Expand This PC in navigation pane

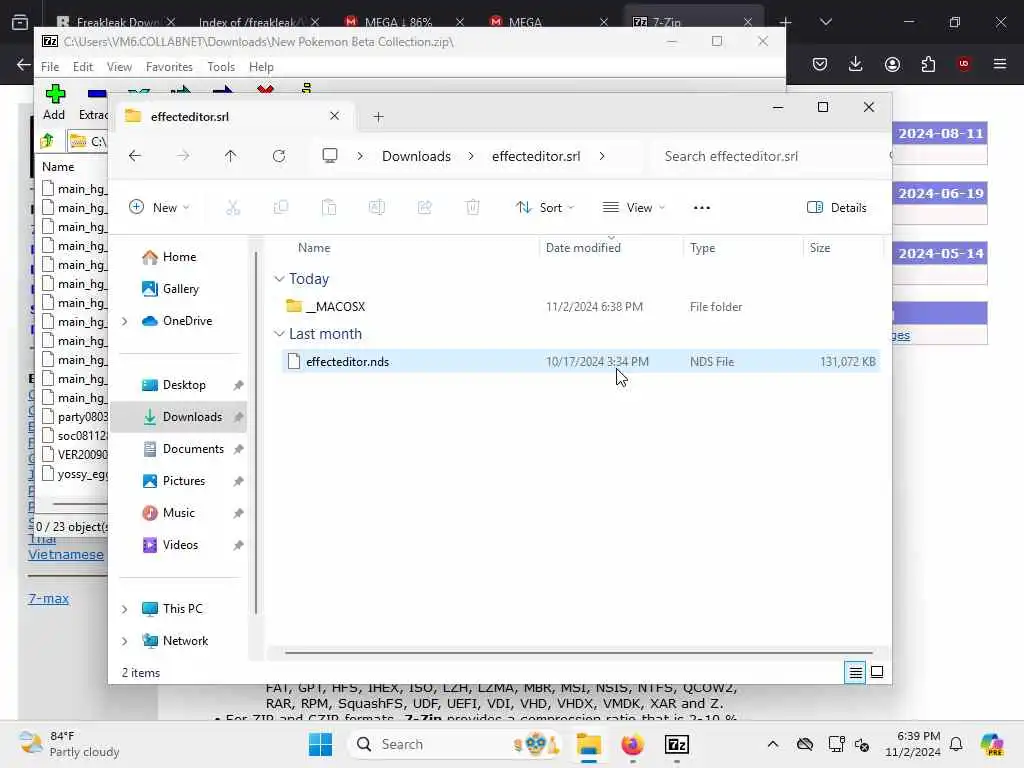125,609
